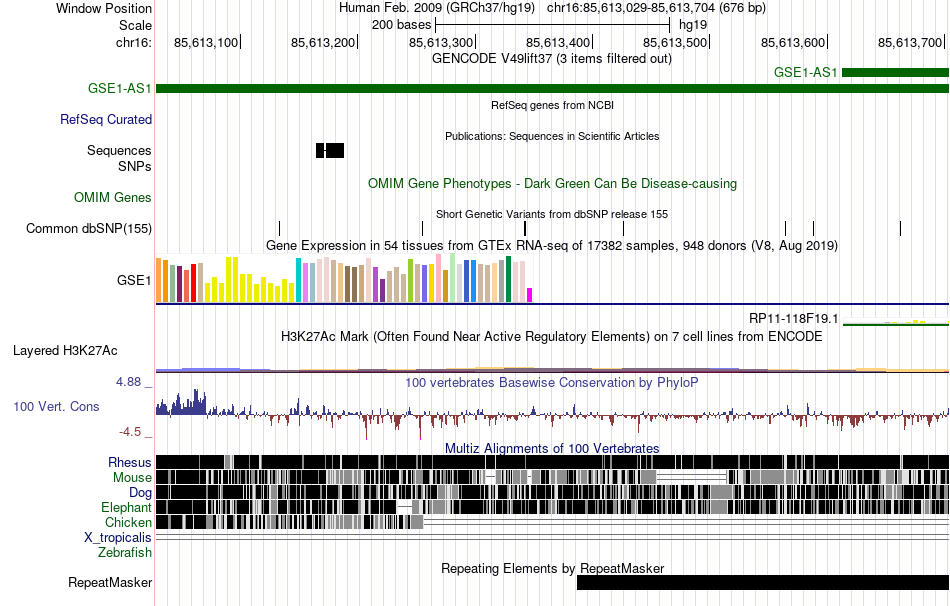Viewport: 950px width, 606px height.
Task: Click the 100 Vert. Cons track label
Action: pos(56,407)
